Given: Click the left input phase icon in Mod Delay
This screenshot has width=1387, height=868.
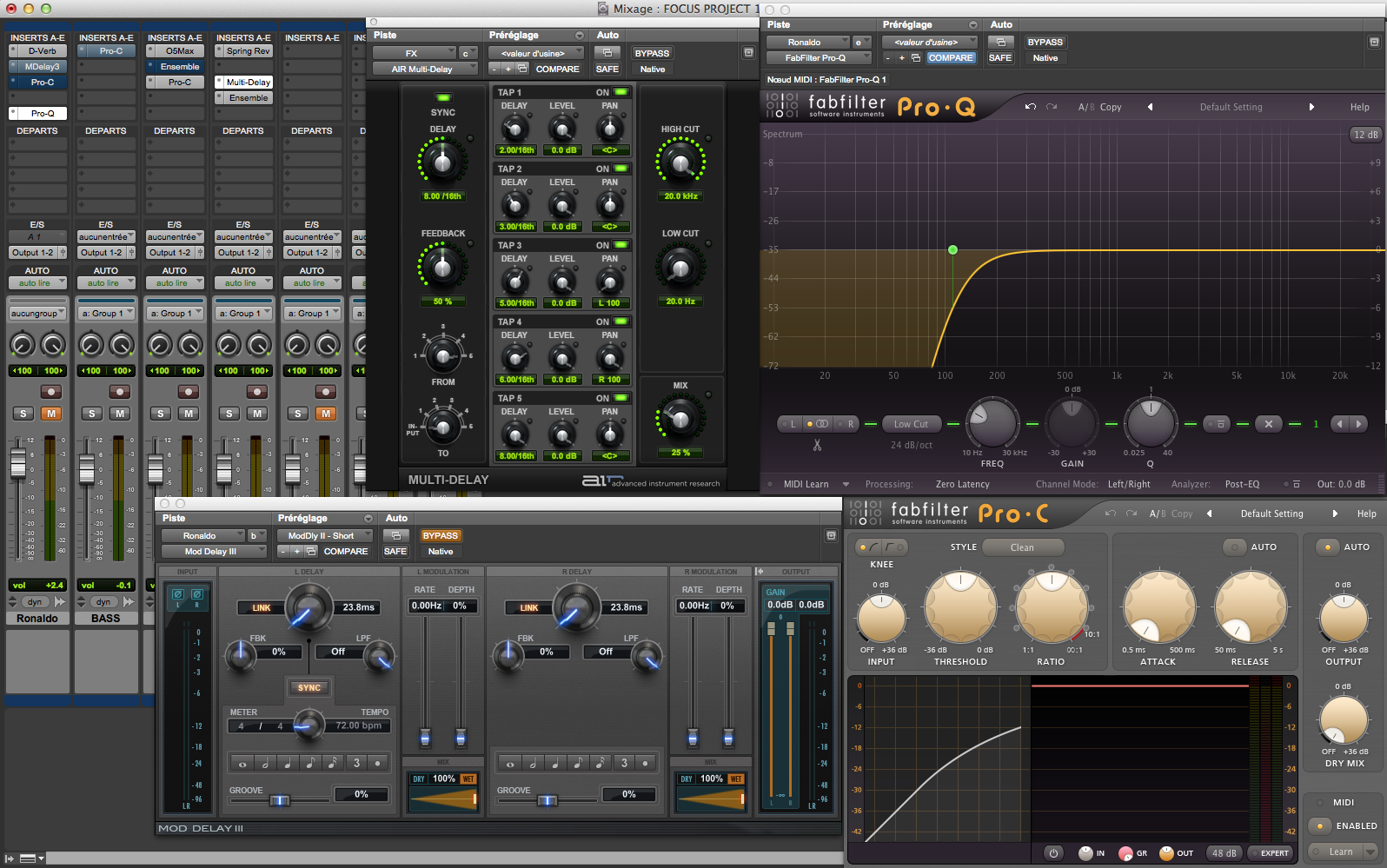Looking at the screenshot, I should [177, 594].
